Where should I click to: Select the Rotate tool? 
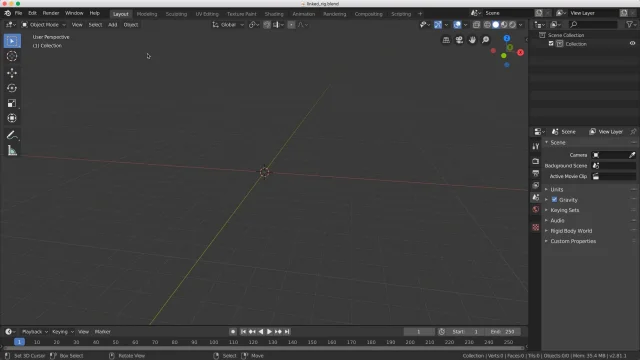click(x=12, y=88)
